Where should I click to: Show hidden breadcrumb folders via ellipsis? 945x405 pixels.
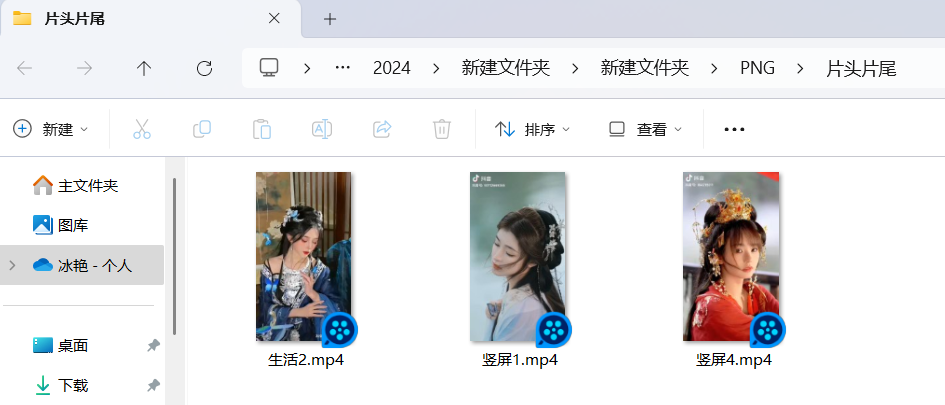(342, 68)
